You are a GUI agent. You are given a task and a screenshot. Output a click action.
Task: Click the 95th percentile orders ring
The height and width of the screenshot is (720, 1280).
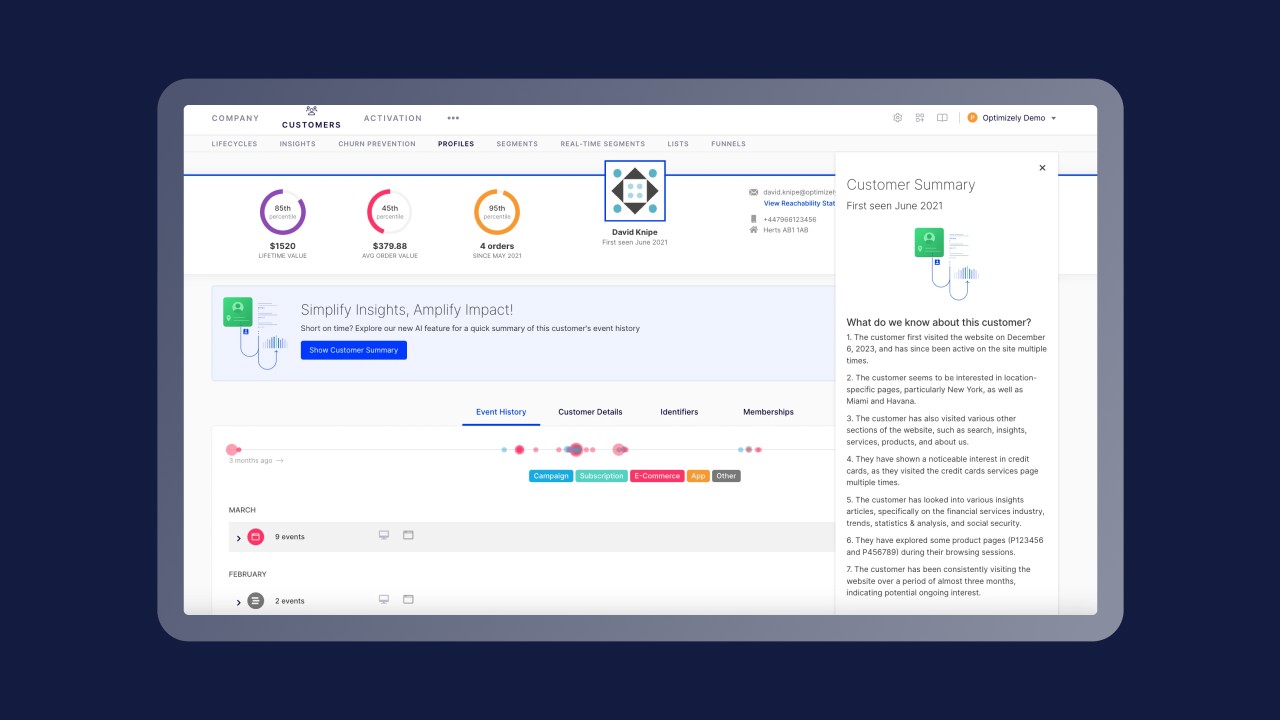(497, 212)
